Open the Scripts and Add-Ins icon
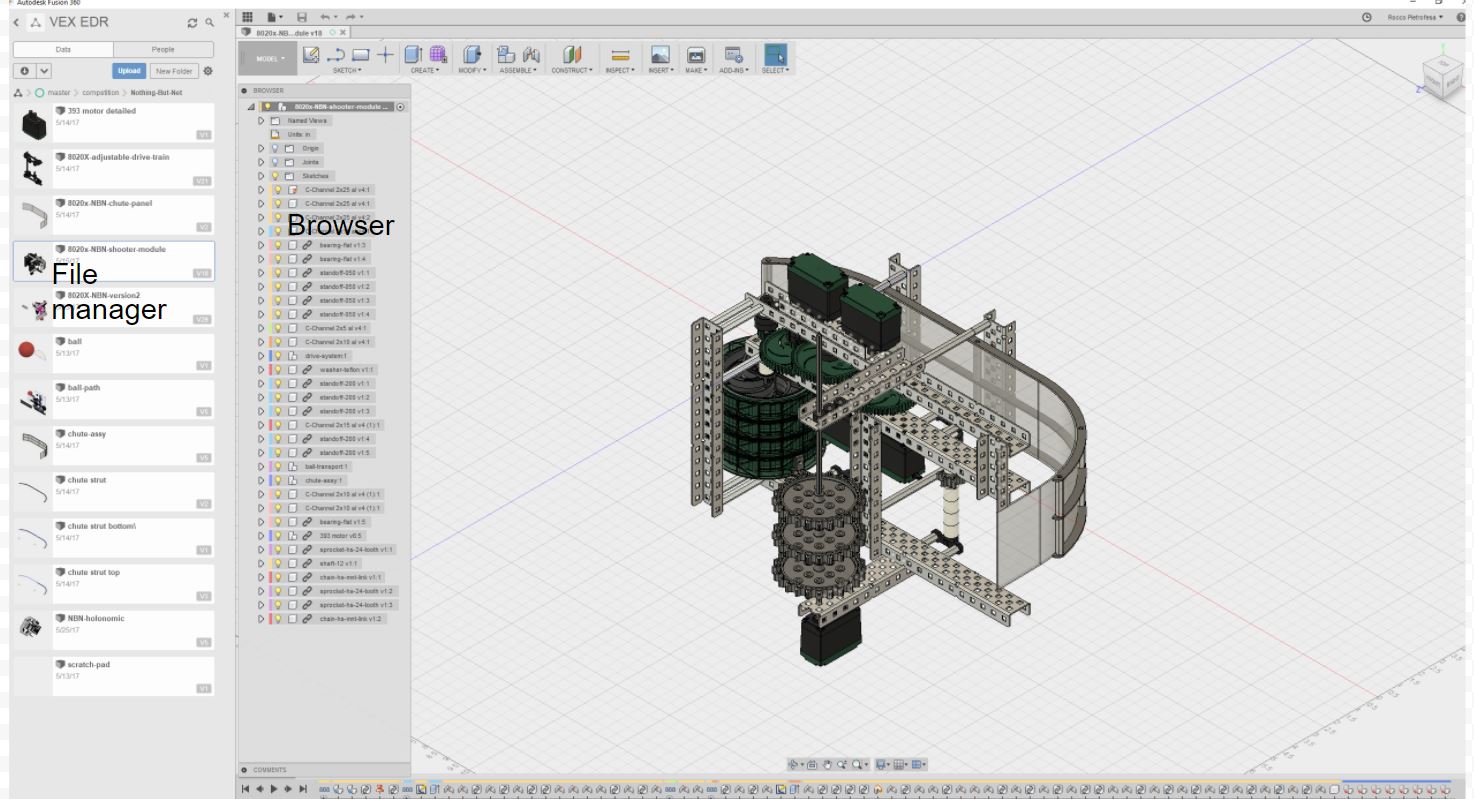Viewport: 1474px width, 799px height. click(733, 55)
